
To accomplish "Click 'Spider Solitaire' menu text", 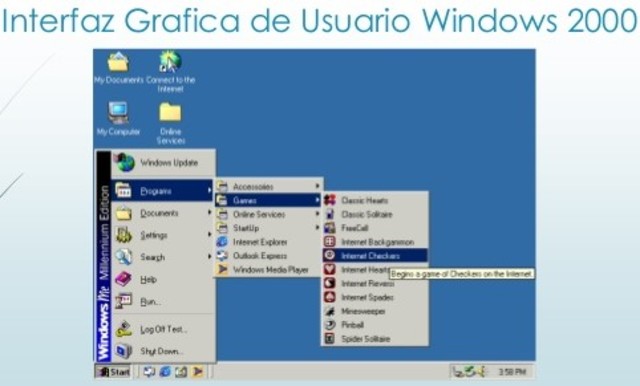I will pyautogui.click(x=366, y=339).
